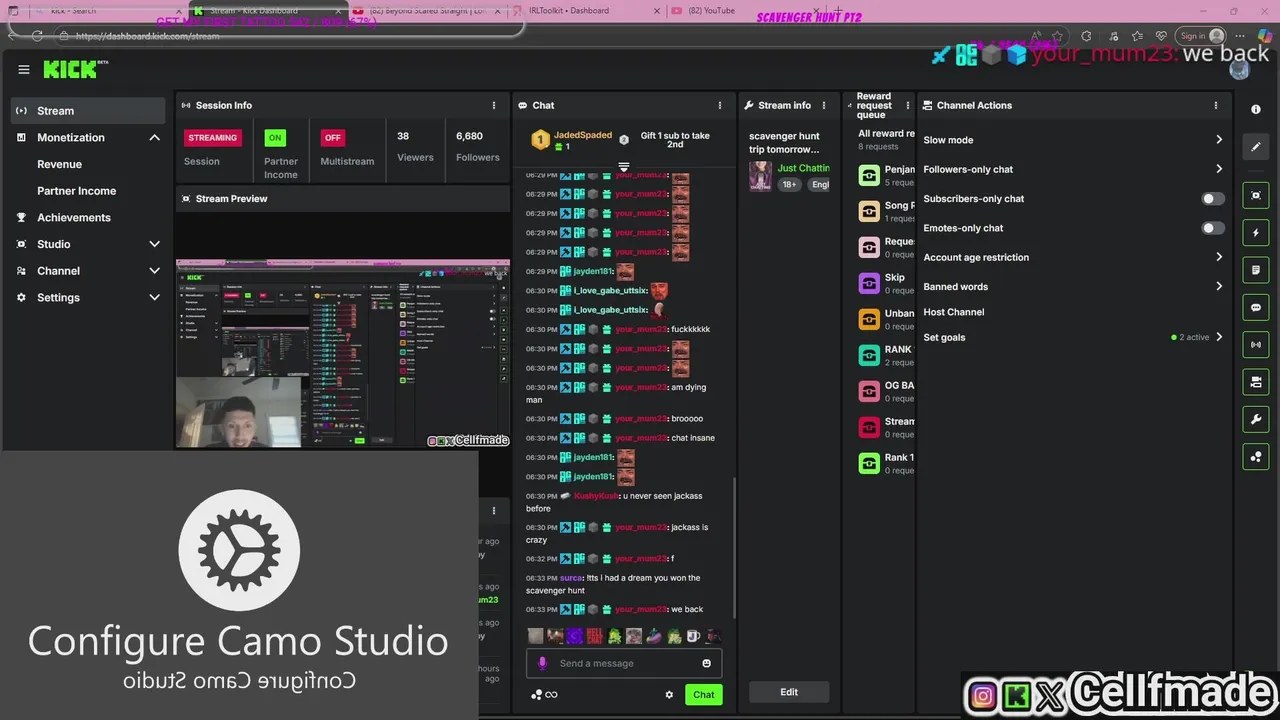Click the browser address bar URL

tap(147, 36)
